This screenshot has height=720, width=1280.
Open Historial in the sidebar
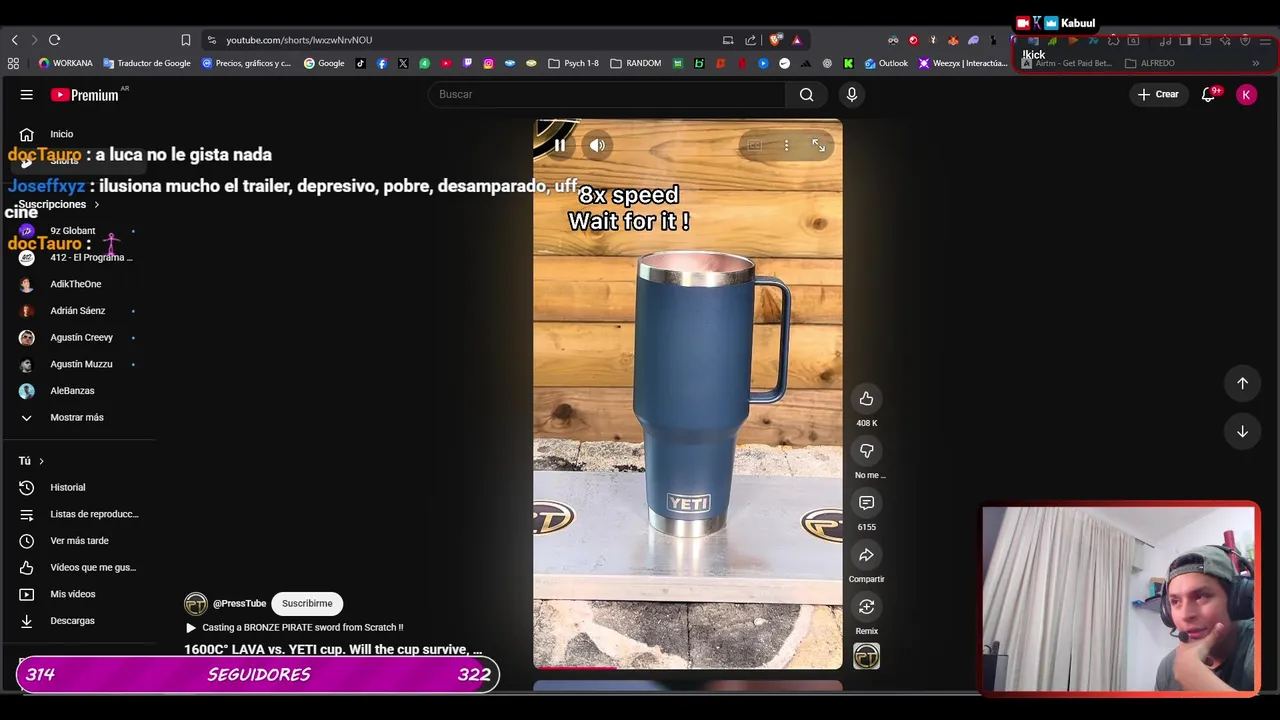click(x=67, y=488)
